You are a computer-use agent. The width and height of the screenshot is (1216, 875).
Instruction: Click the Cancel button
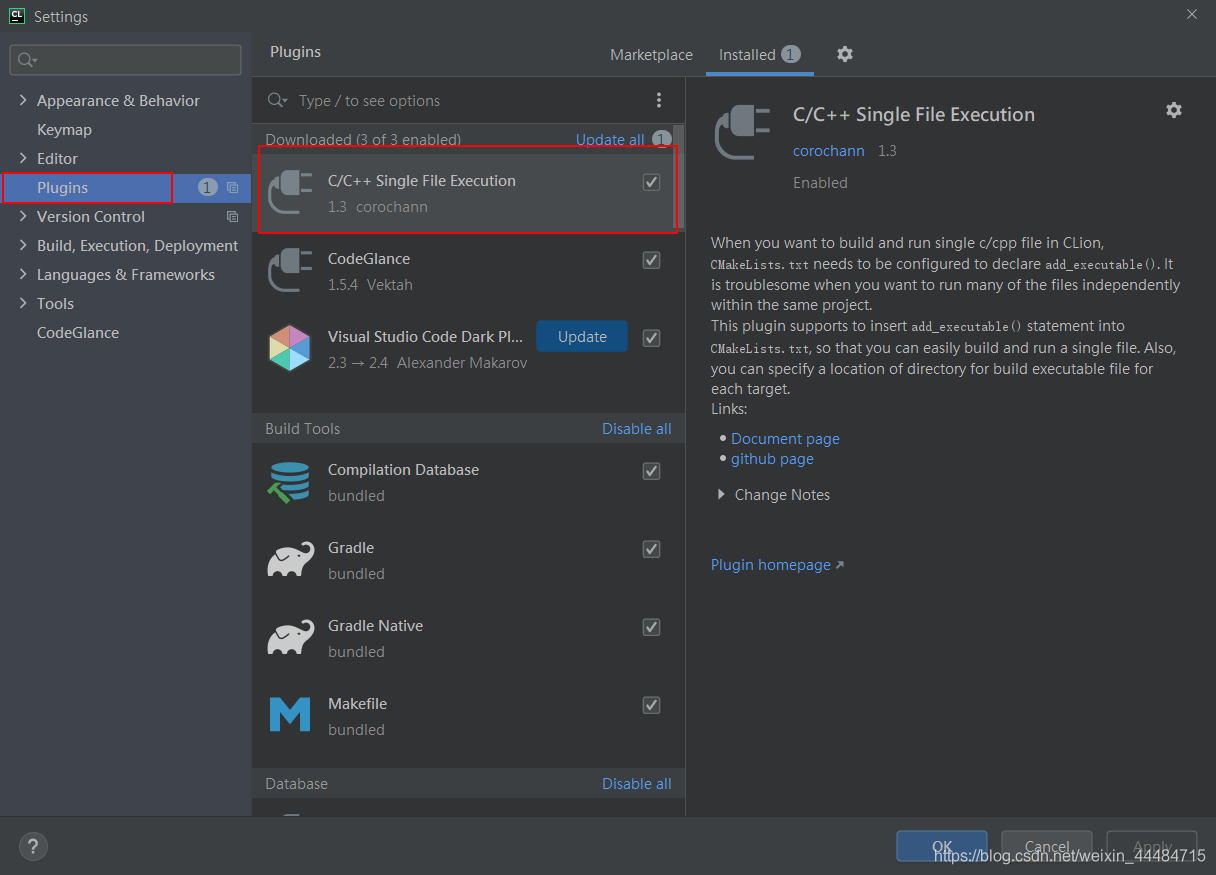(x=1046, y=846)
